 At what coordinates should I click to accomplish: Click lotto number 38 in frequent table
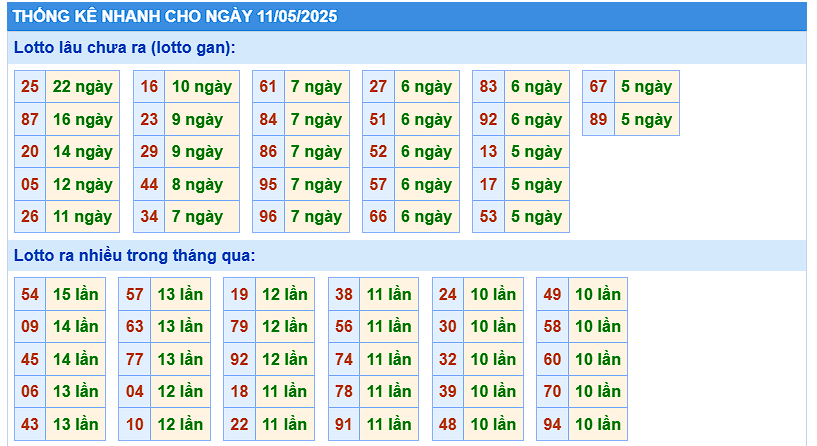click(x=344, y=294)
